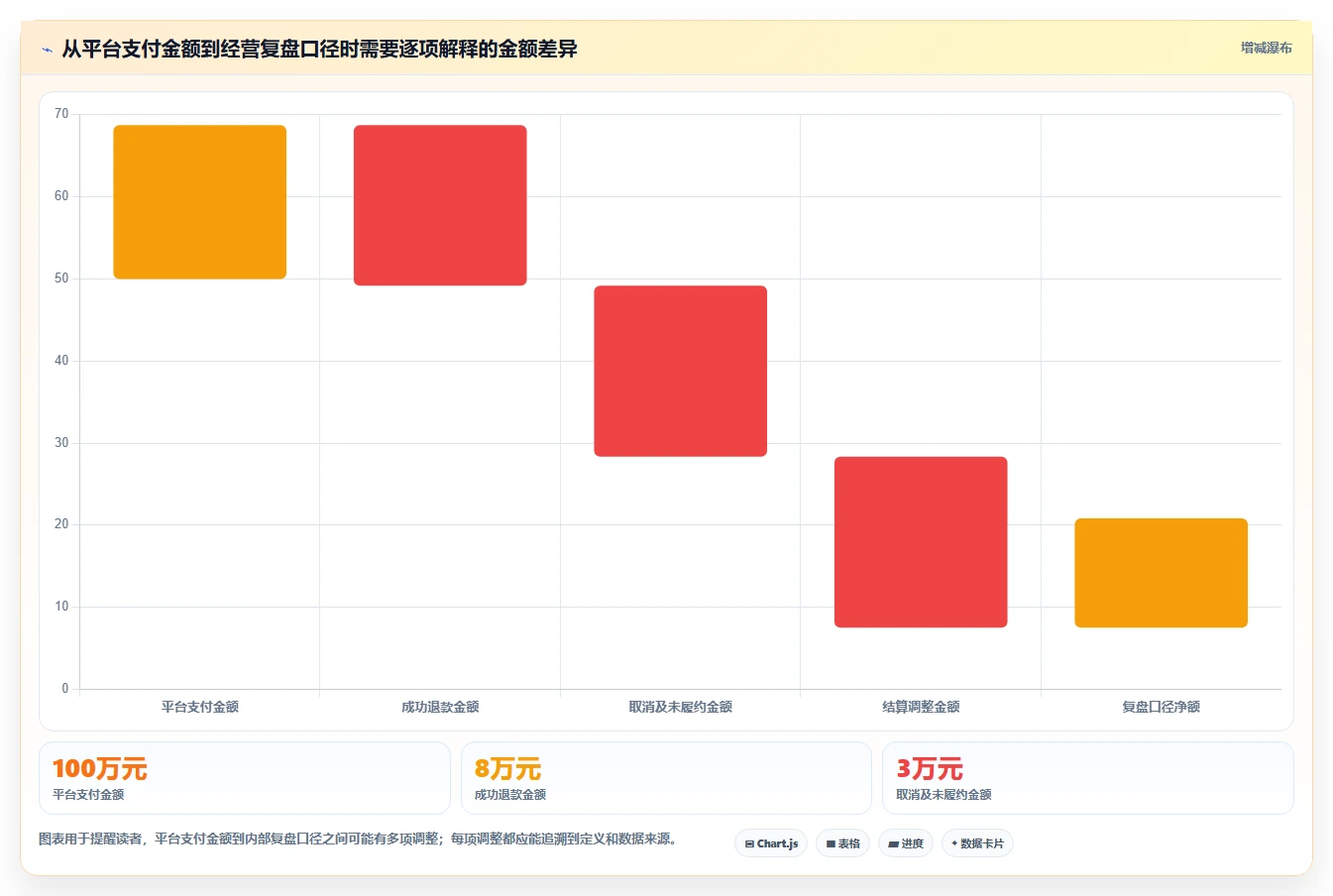Select the Chart.js tag chip
The height and width of the screenshot is (896, 1333).
tap(771, 843)
